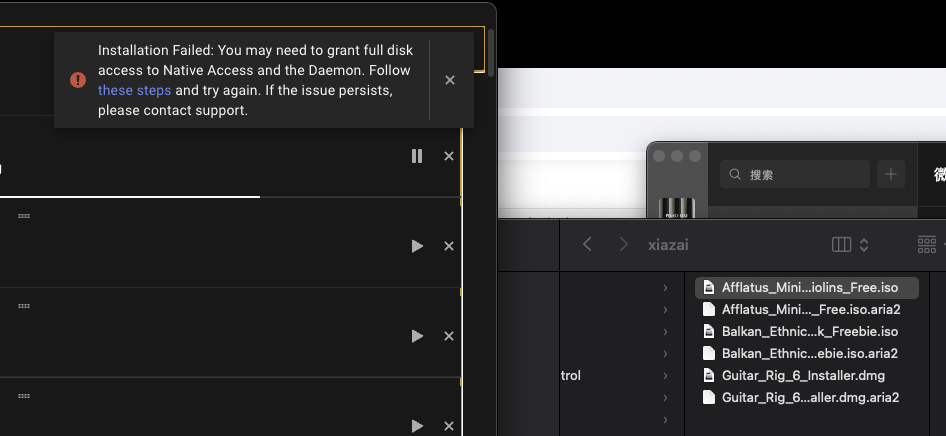This screenshot has height=436, width=946.
Task: Remove the second paused download from the queue
Action: tap(449, 336)
